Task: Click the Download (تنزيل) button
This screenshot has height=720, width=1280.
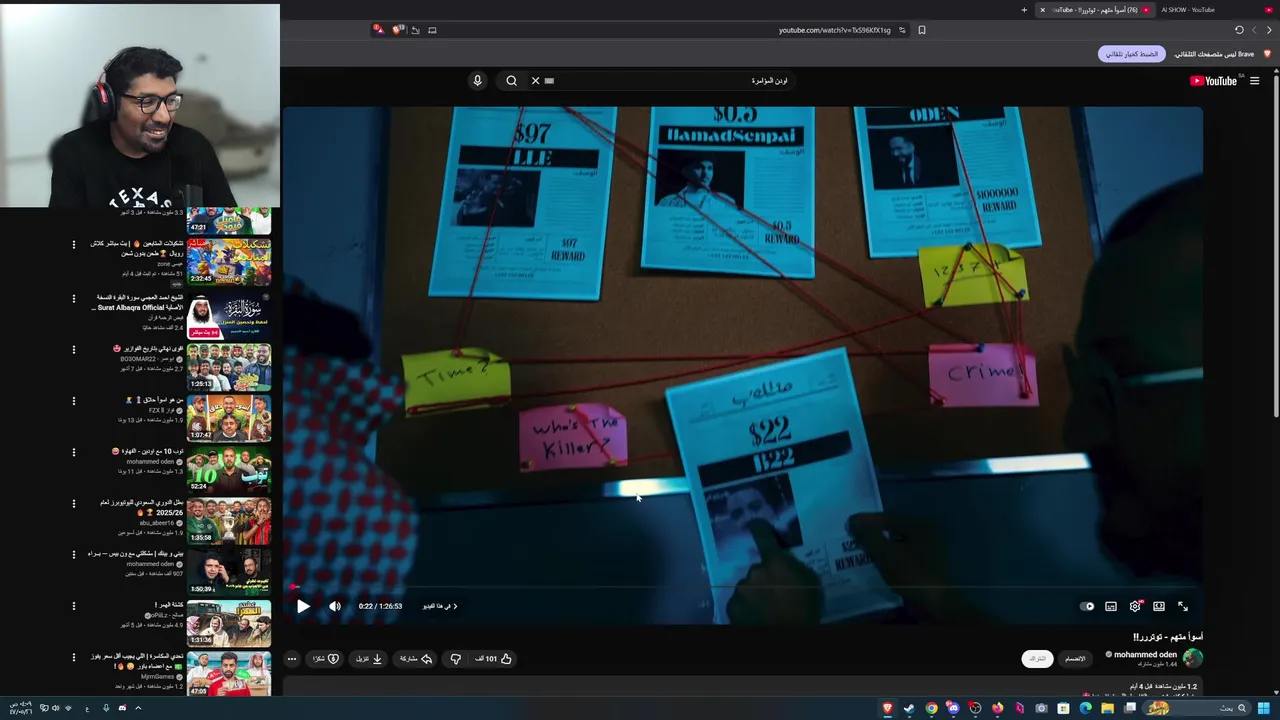Action: click(x=370, y=659)
